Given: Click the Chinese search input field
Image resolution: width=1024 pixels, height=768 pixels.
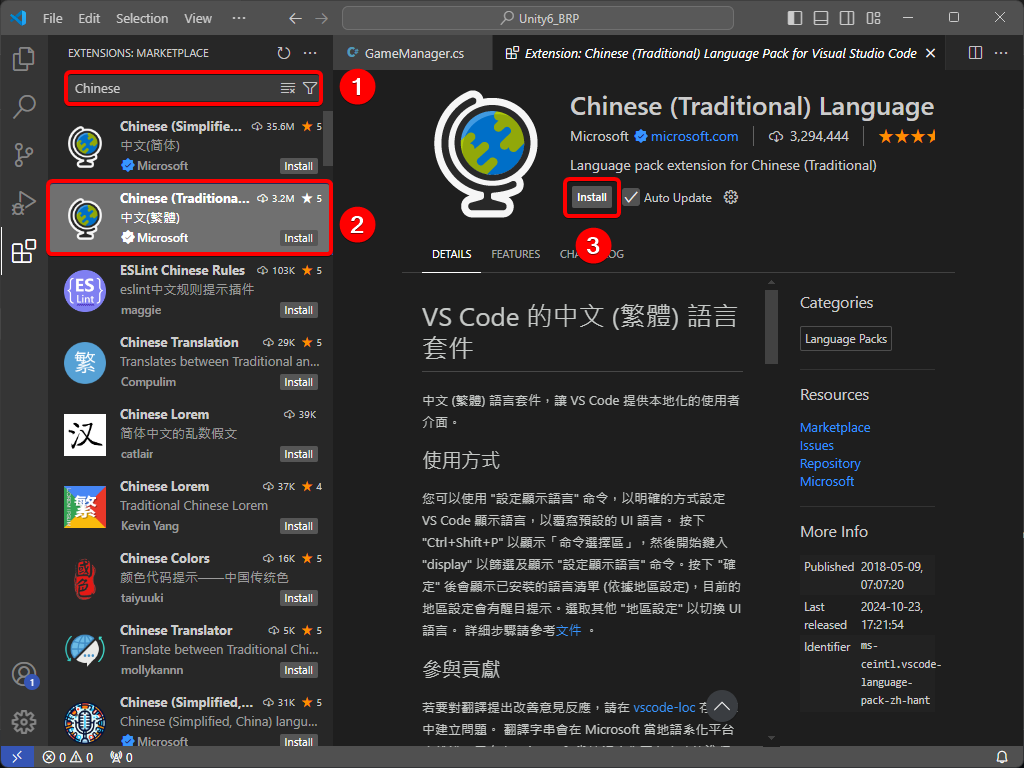Looking at the screenshot, I should coord(170,89).
